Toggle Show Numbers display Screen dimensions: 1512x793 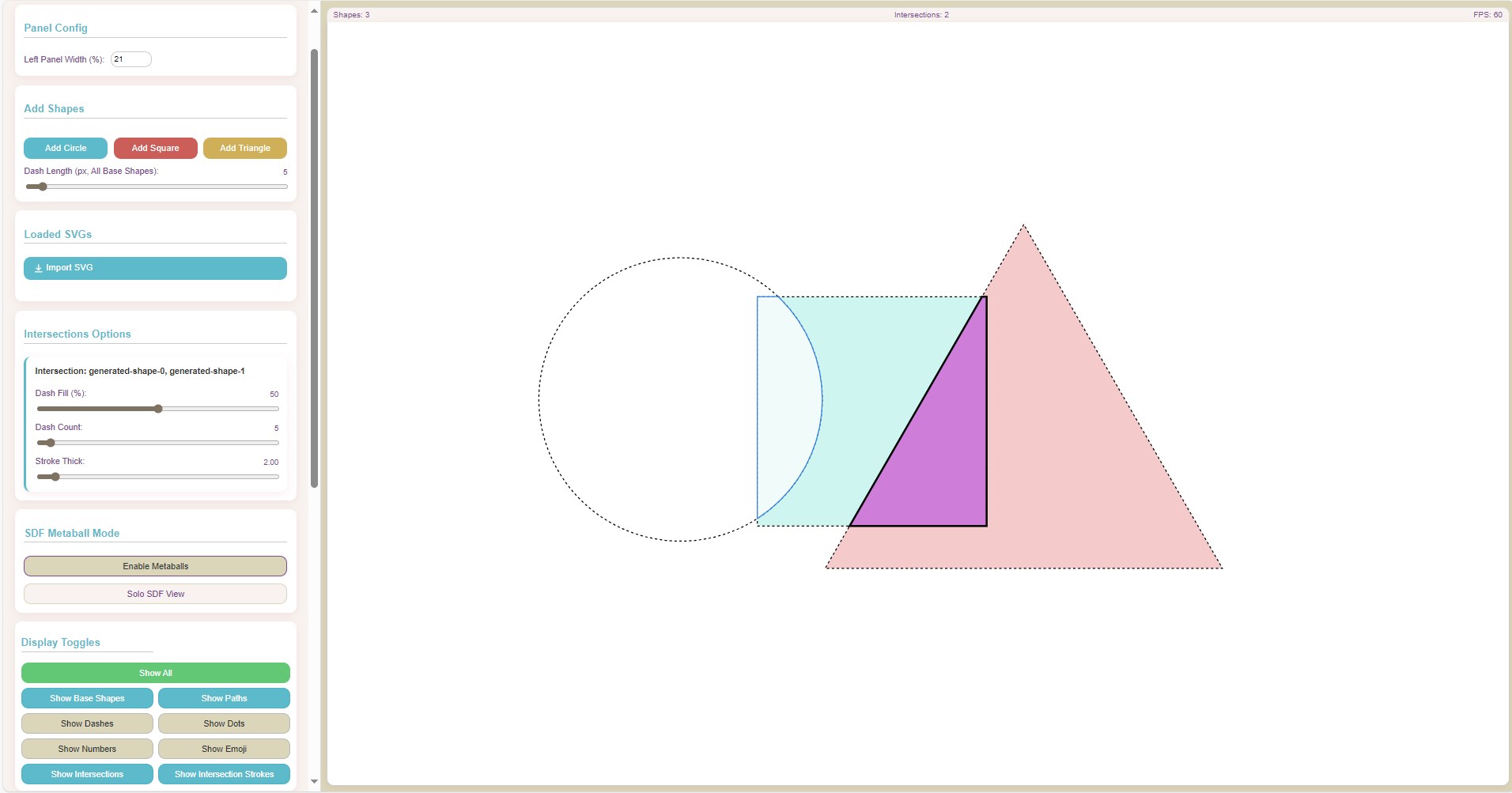tap(87, 749)
